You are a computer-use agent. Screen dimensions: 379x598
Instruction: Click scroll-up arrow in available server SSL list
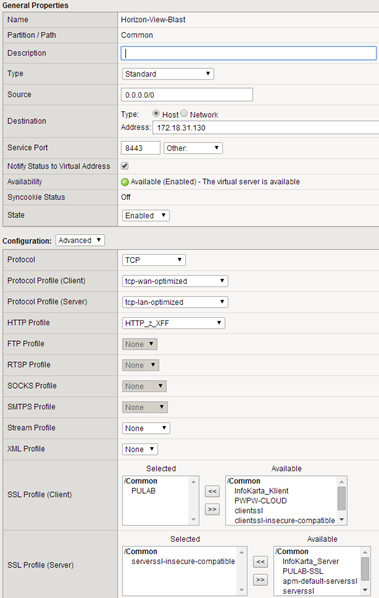365,552
